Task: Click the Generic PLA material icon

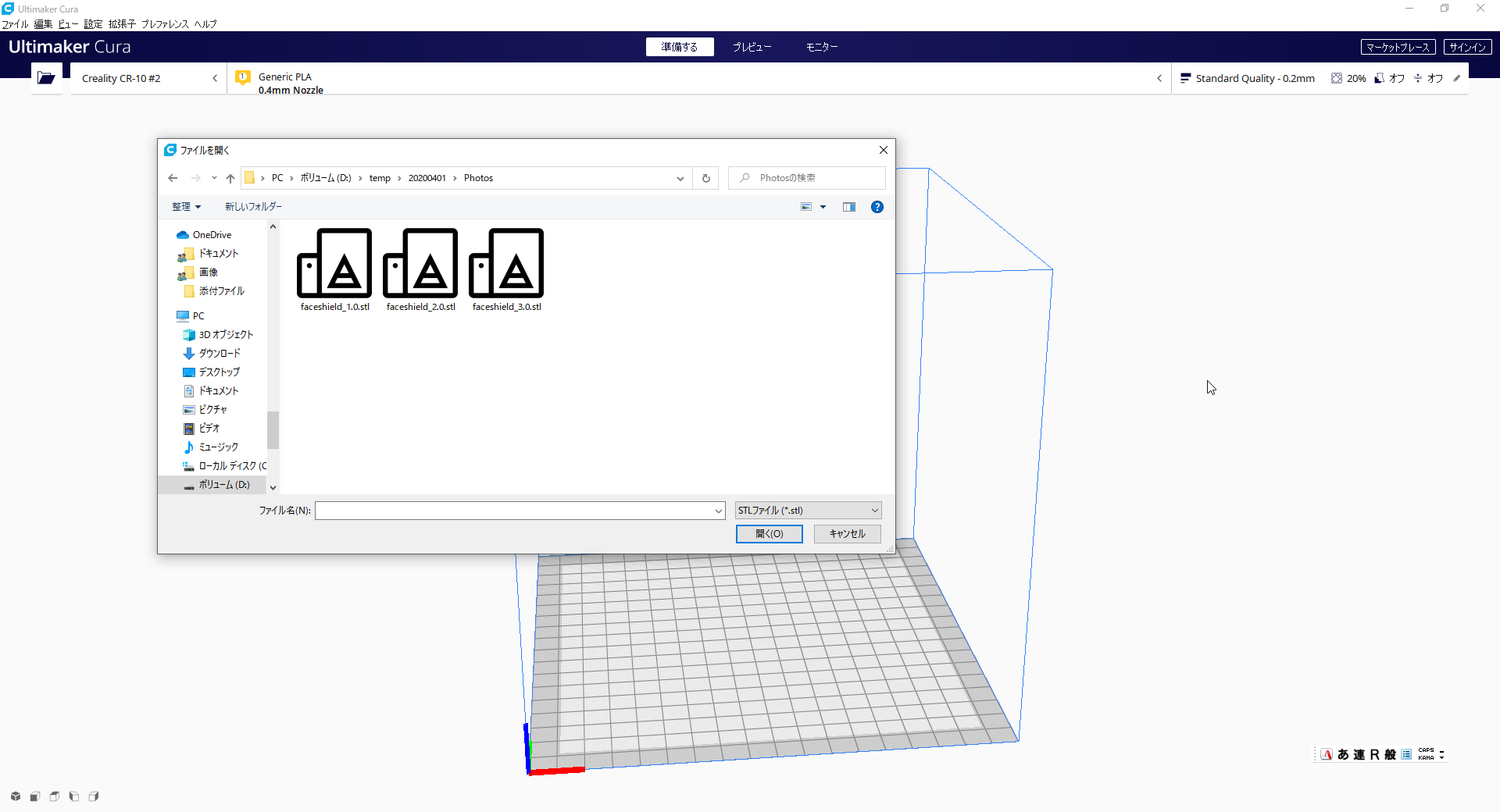Action: pos(243,77)
